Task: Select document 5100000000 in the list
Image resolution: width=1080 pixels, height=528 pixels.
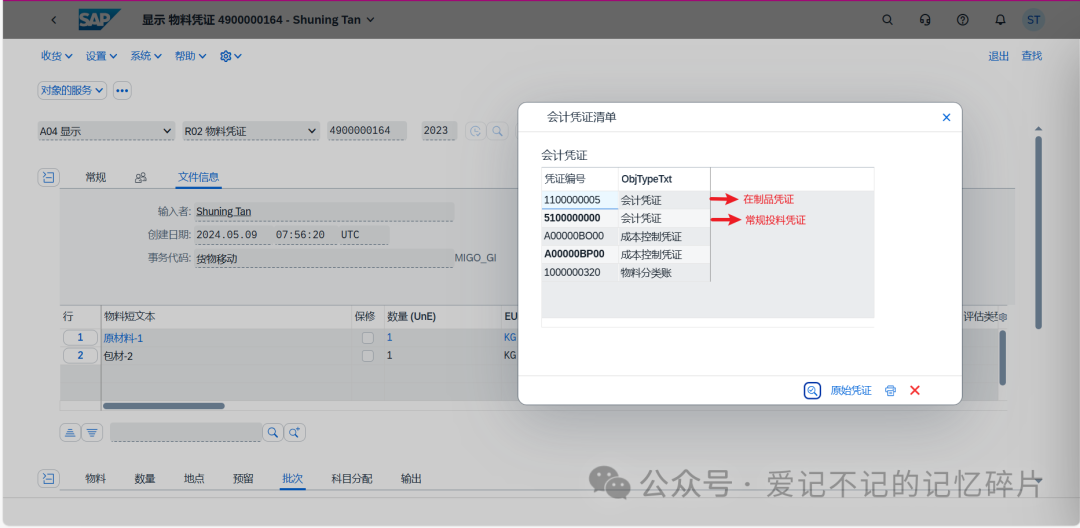Action: coord(579,218)
